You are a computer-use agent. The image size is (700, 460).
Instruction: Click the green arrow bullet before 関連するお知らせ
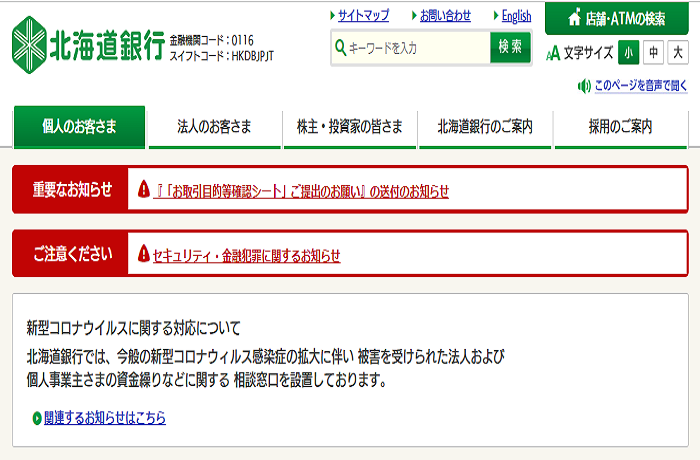pos(37,418)
